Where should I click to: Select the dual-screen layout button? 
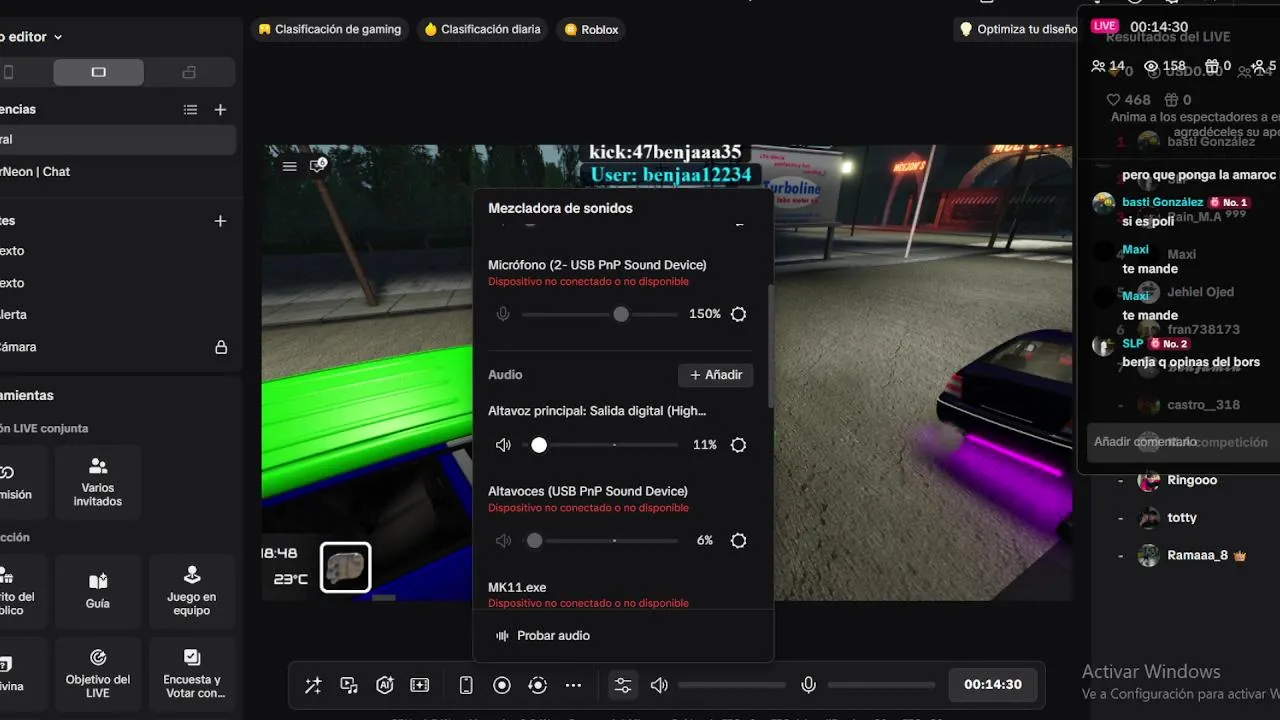(x=189, y=72)
